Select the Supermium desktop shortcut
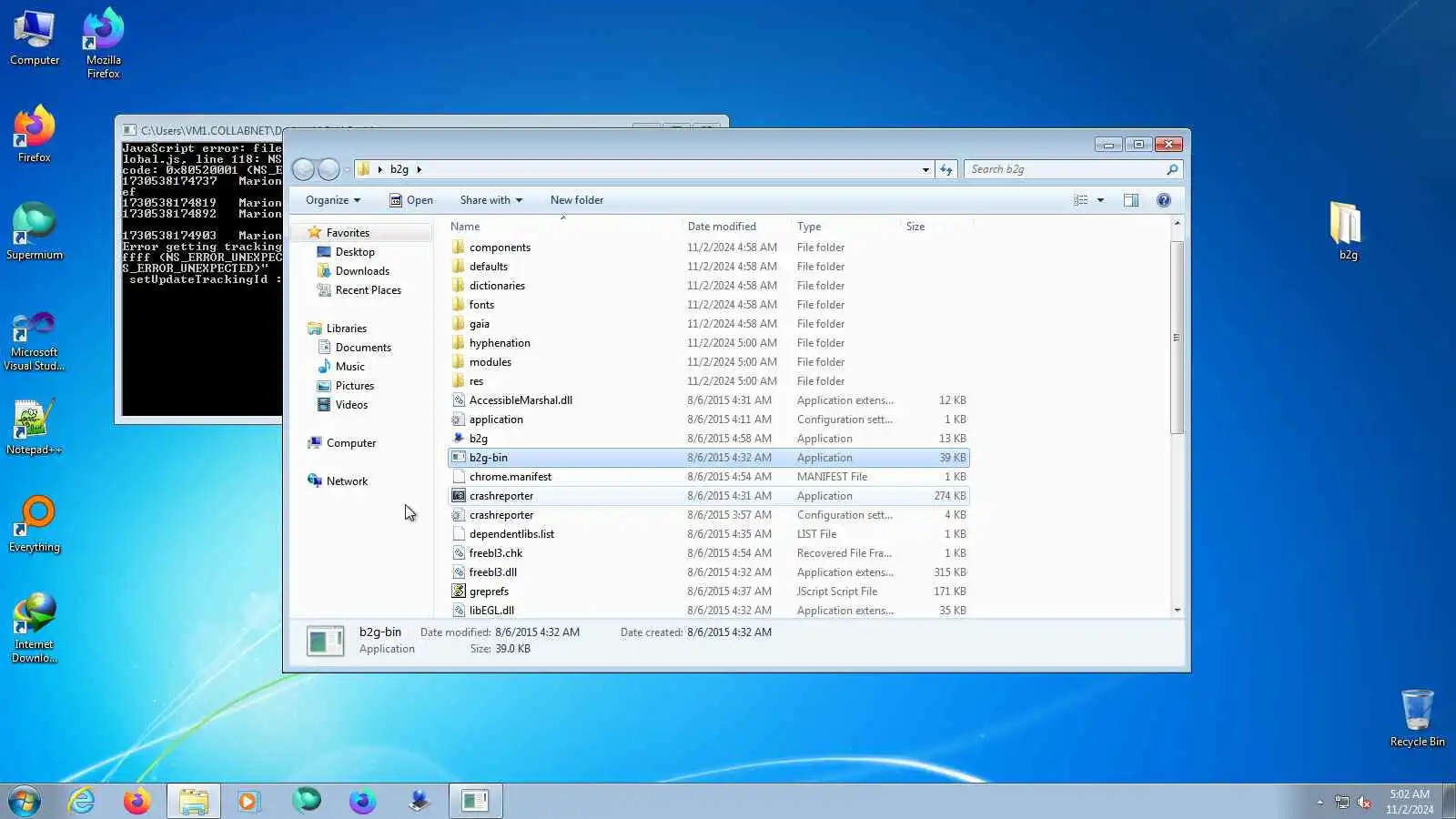 pos(35,232)
